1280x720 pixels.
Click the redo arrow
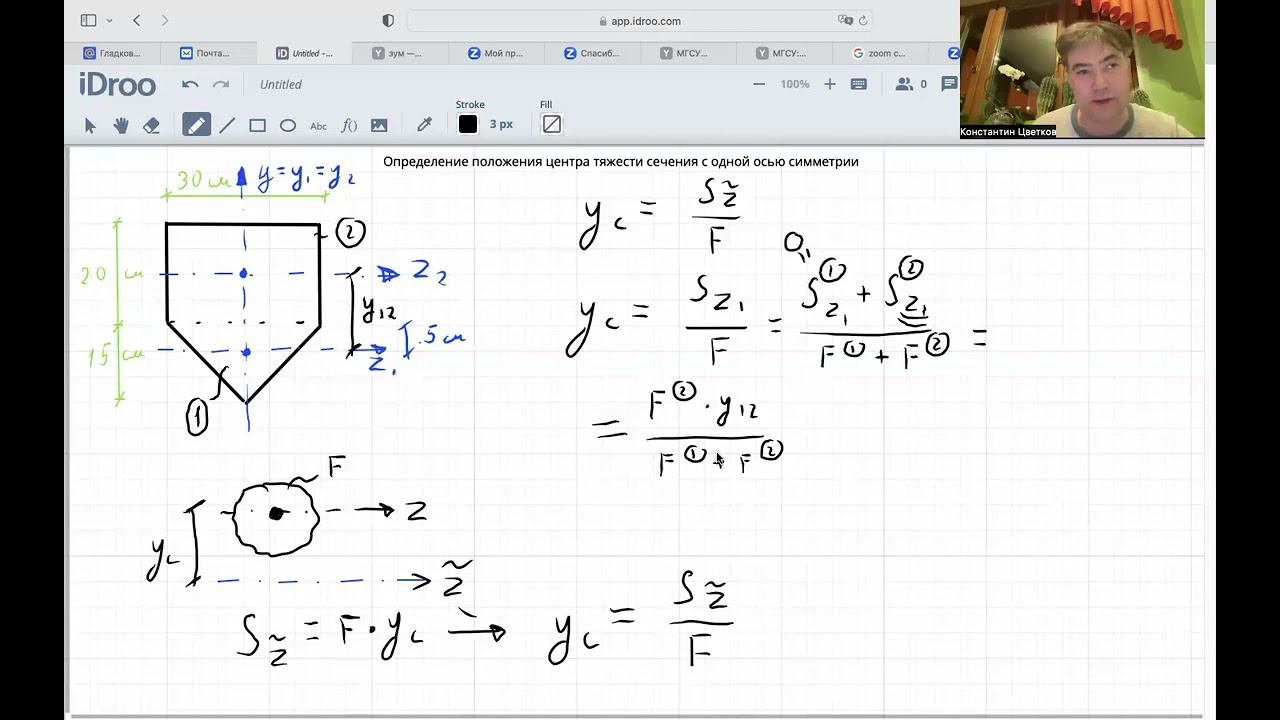point(221,85)
